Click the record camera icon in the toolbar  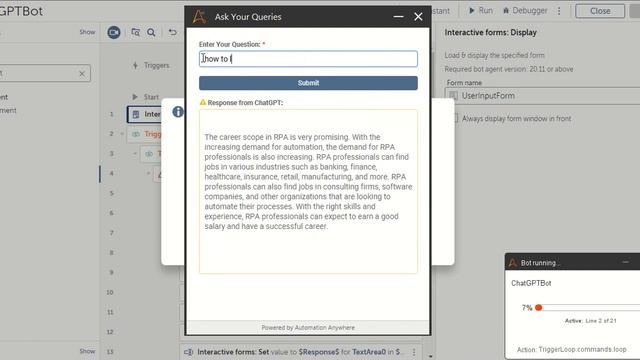pos(114,32)
